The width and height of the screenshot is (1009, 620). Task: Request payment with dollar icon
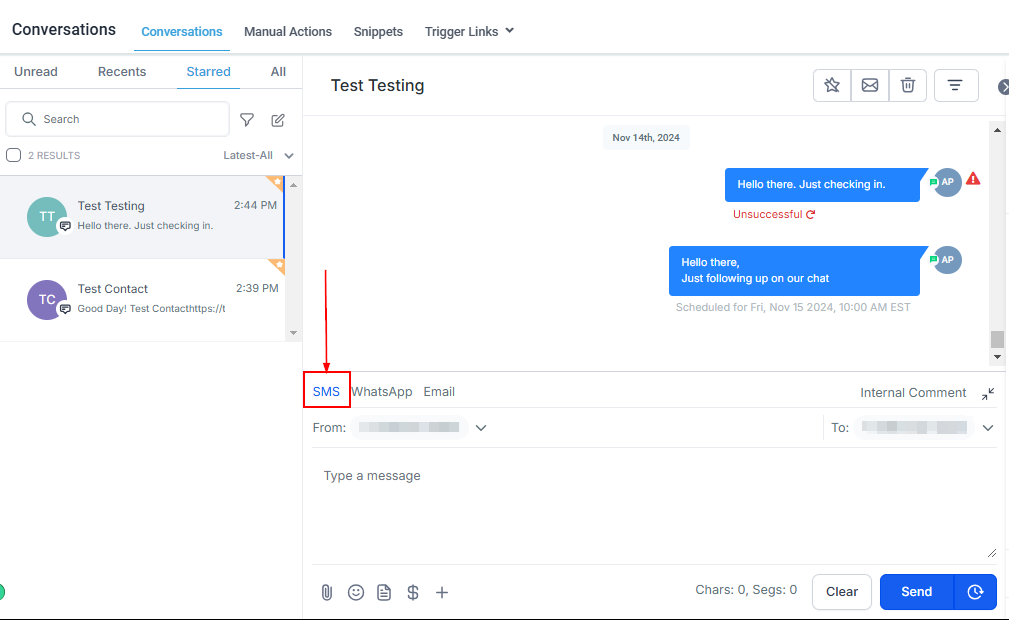(413, 592)
